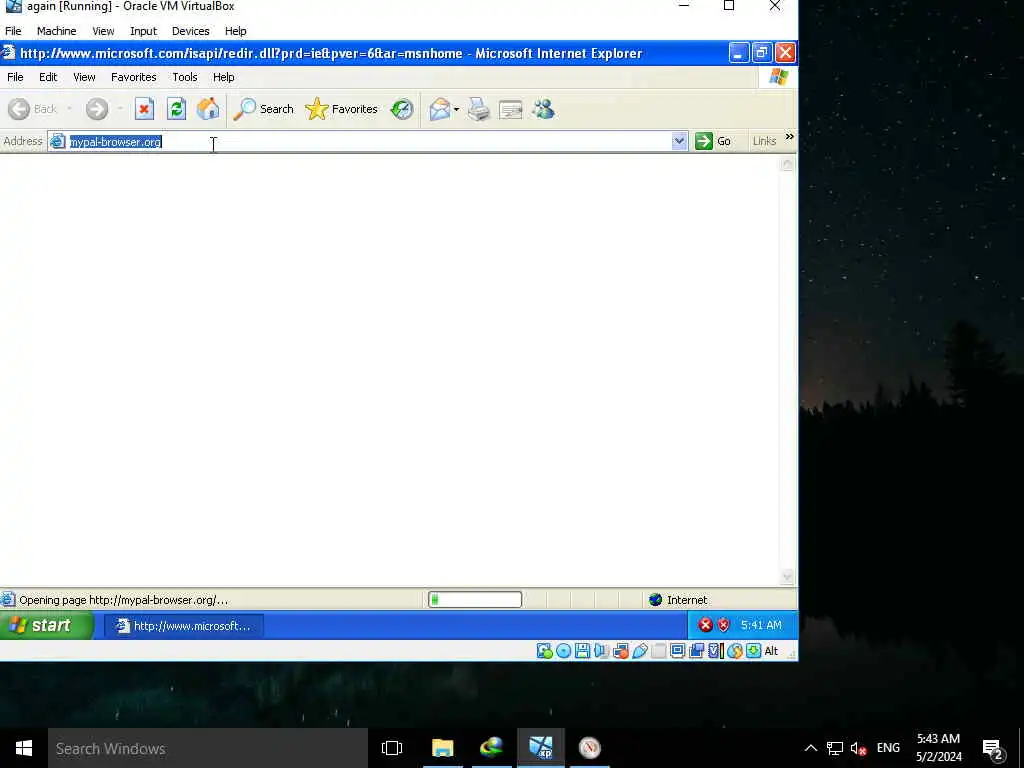Expand the Forward history dropdown arrow
1024x768 pixels.
pos(120,109)
